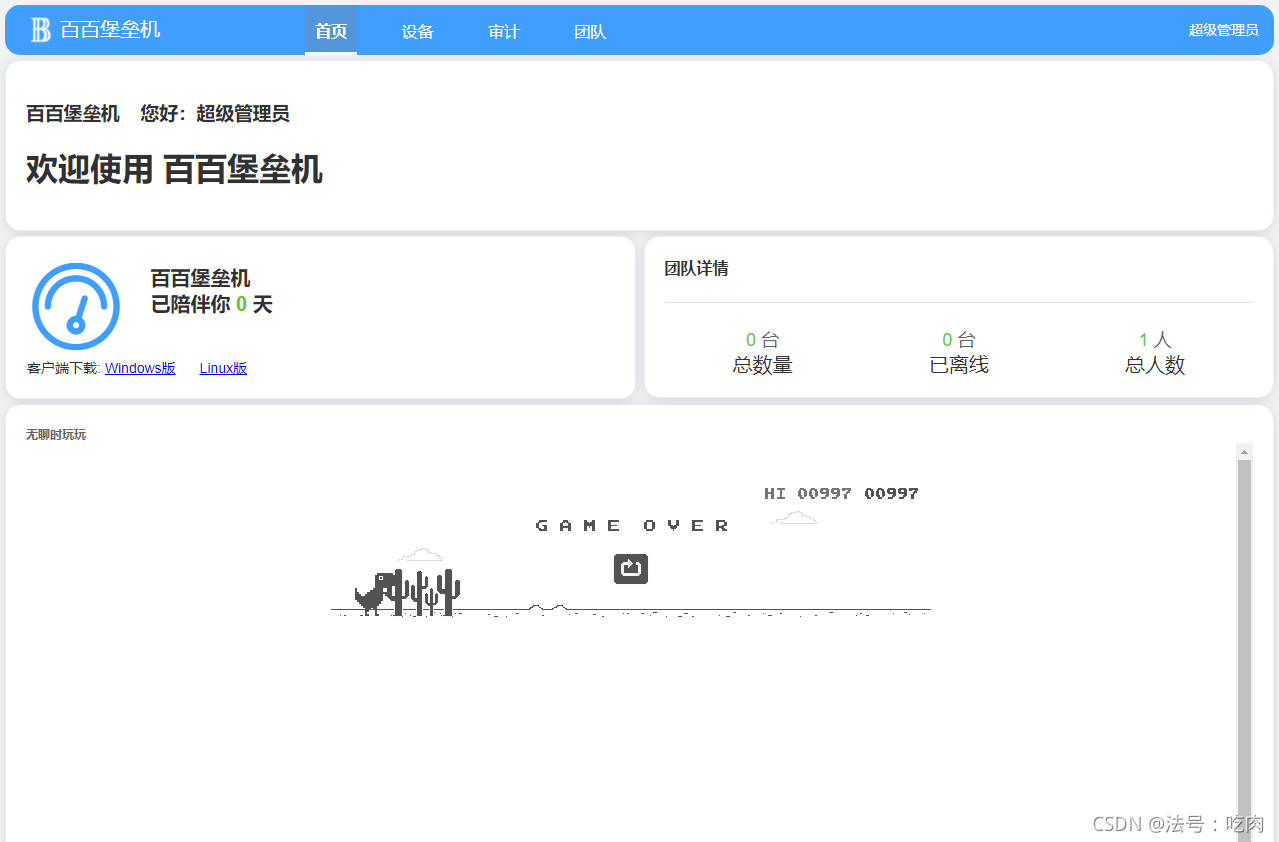Click the GAME OVER text
Image resolution: width=1279 pixels, height=842 pixels.
(x=632, y=525)
